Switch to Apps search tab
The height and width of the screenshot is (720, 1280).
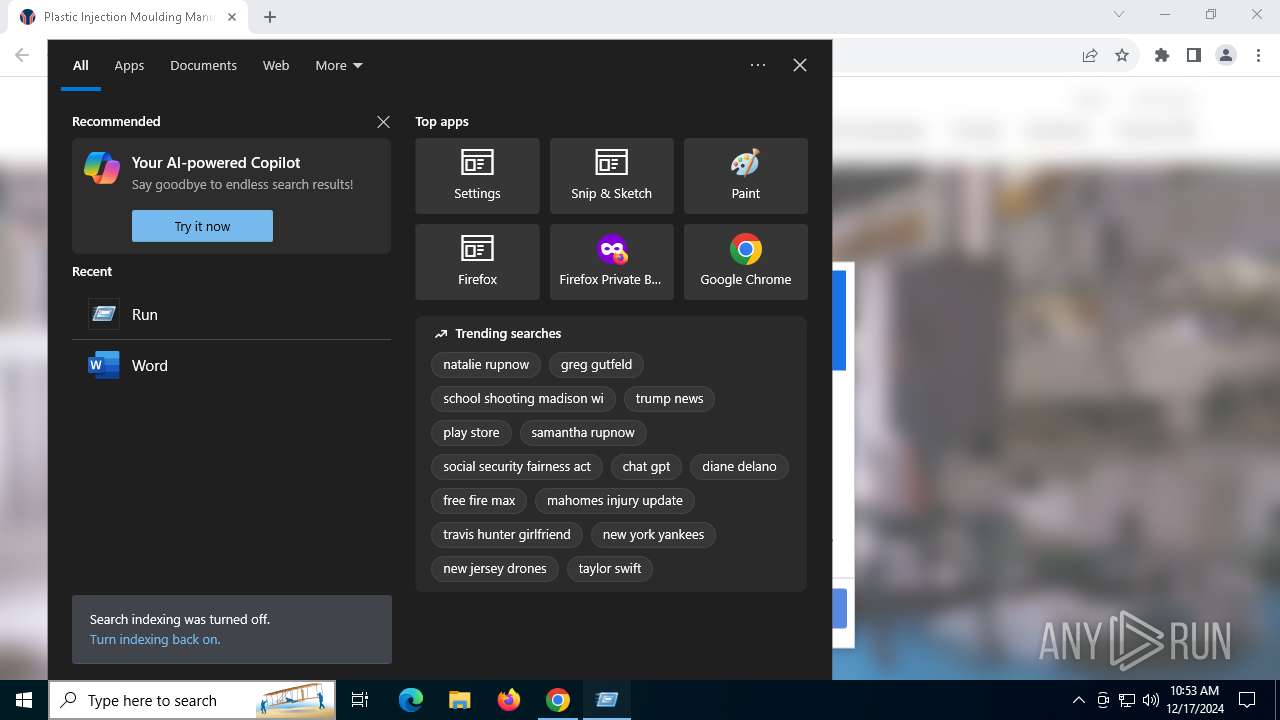point(129,65)
